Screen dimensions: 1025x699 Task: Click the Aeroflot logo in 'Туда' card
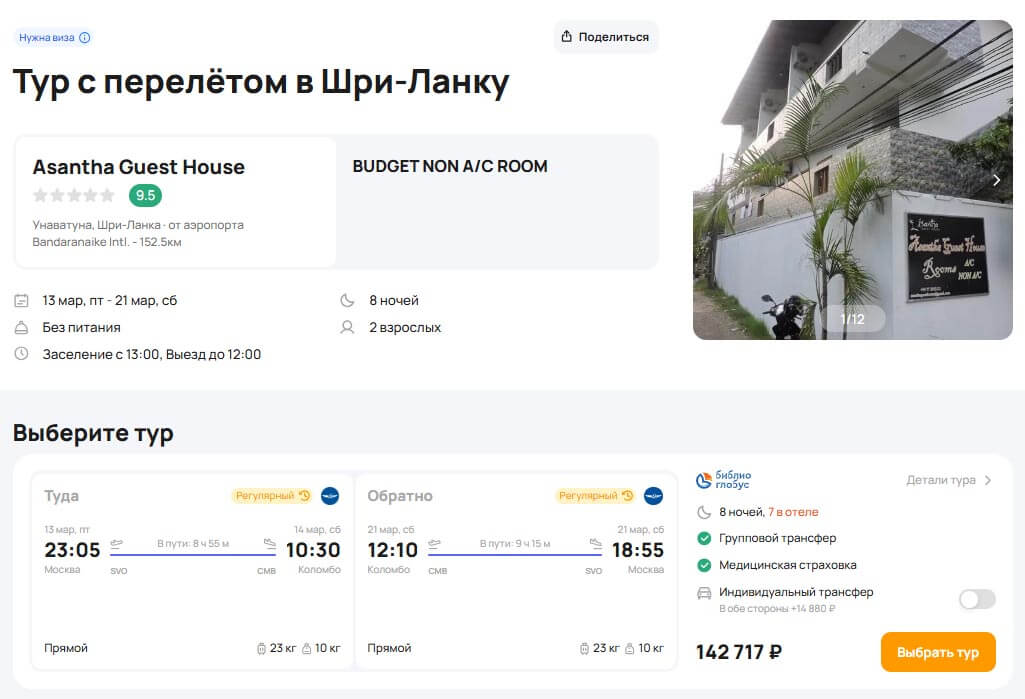330,496
